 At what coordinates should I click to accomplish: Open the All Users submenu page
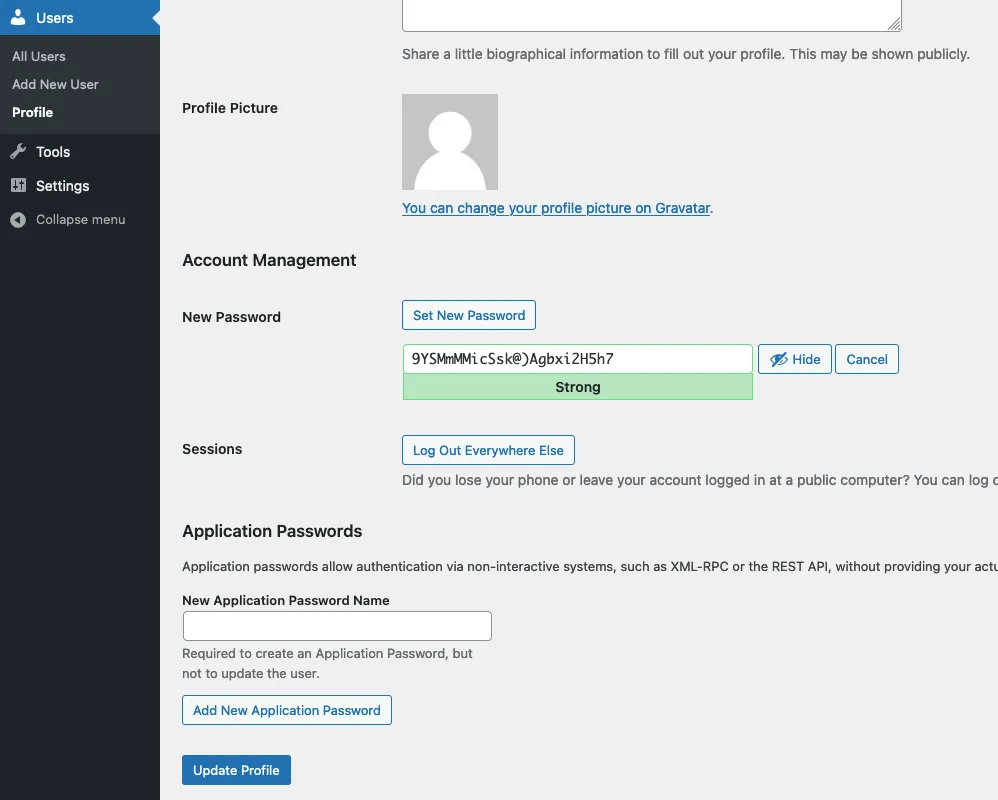(x=39, y=56)
